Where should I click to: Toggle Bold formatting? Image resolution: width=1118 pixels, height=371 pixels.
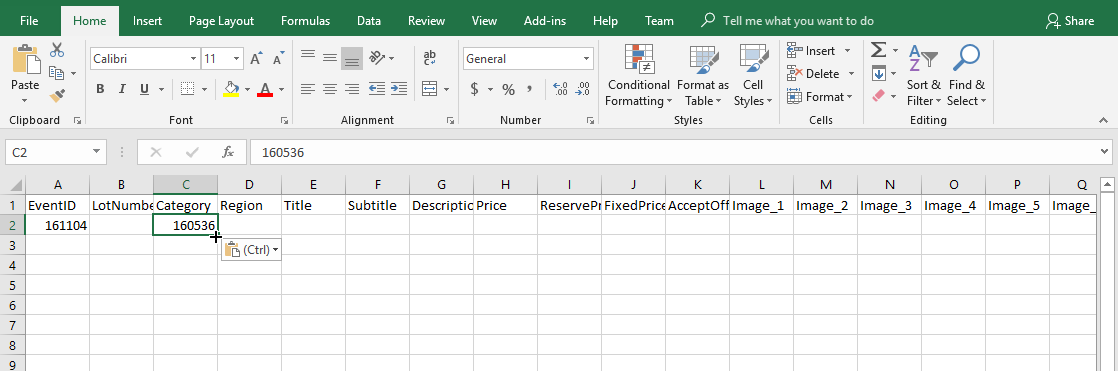pyautogui.click(x=100, y=89)
